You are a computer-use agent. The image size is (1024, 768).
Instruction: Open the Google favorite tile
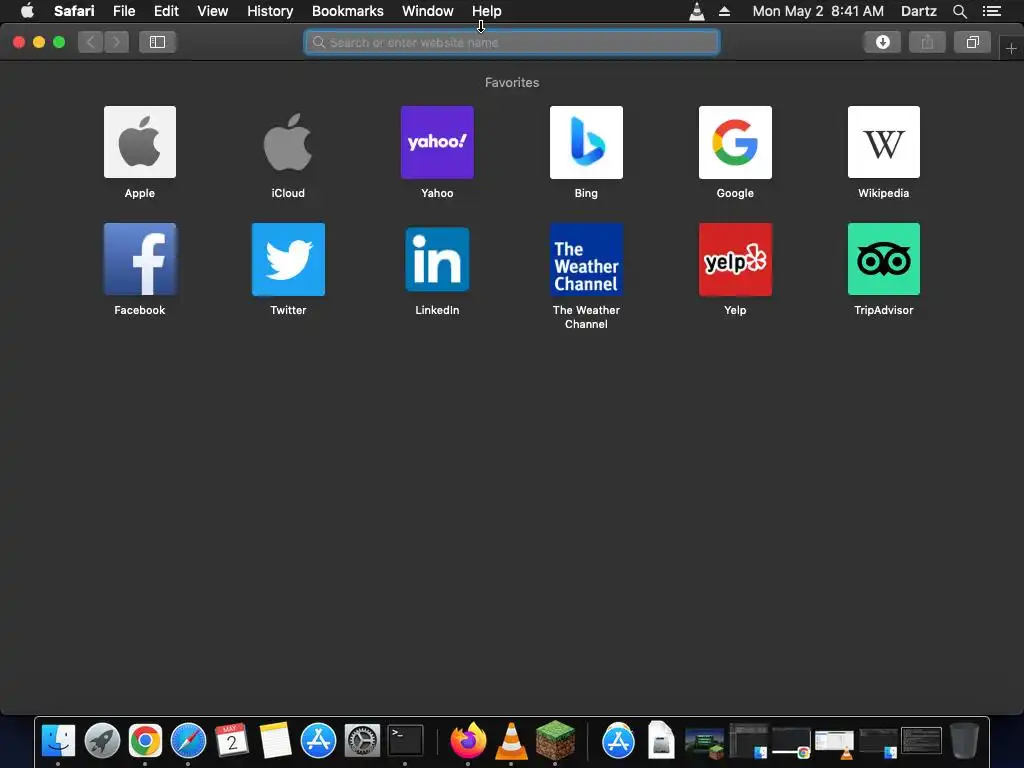[735, 142]
